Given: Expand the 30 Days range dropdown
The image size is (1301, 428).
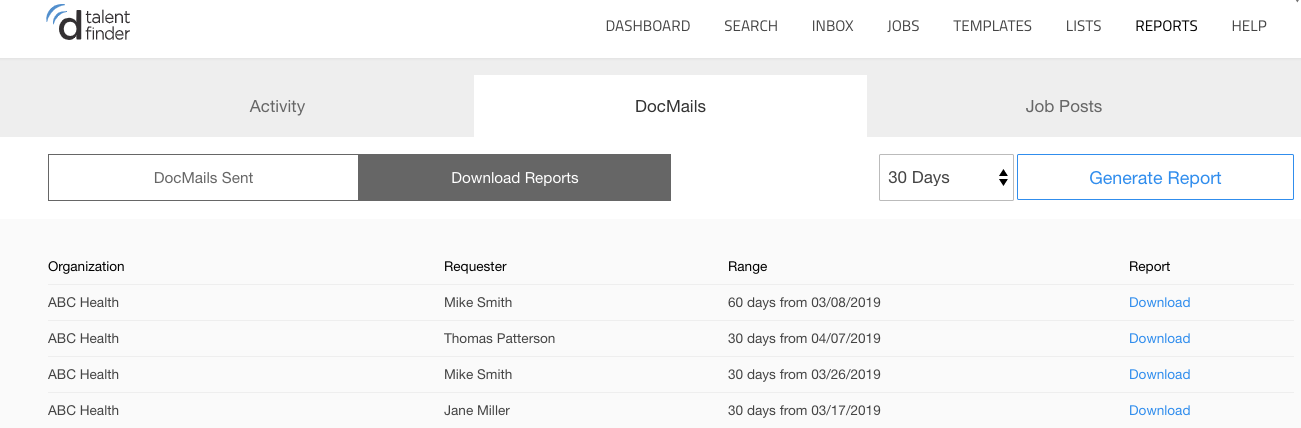Looking at the screenshot, I should (946, 177).
